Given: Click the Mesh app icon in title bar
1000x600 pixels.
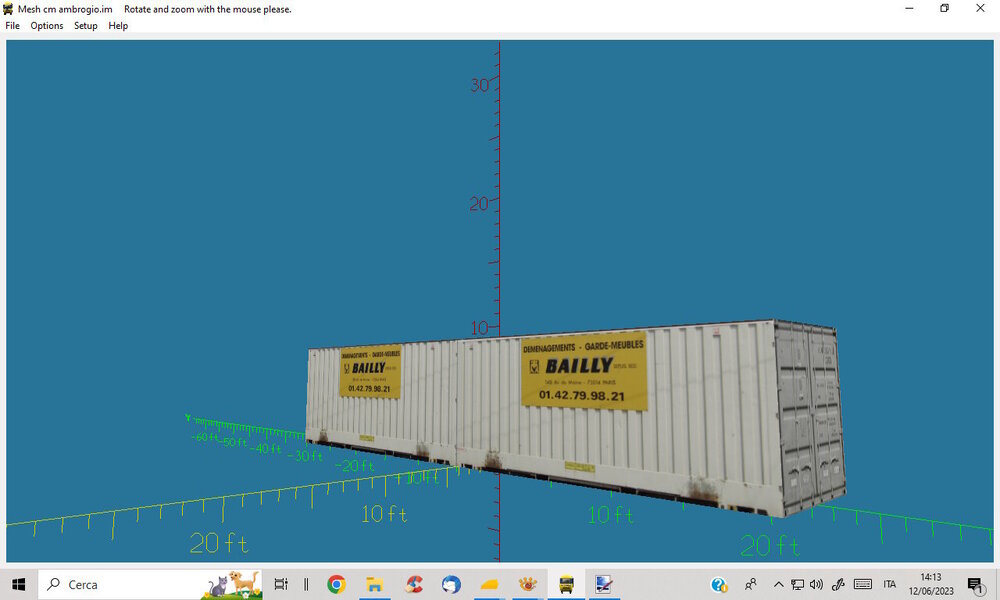Looking at the screenshot, I should tap(8, 9).
